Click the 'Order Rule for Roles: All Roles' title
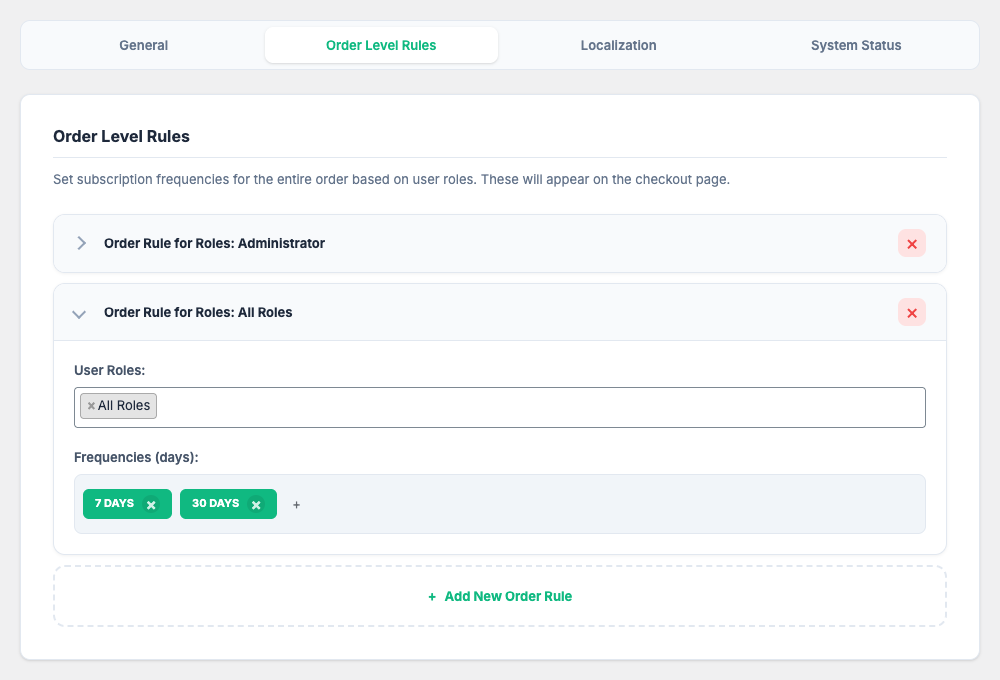The width and height of the screenshot is (1000, 680). 198,312
